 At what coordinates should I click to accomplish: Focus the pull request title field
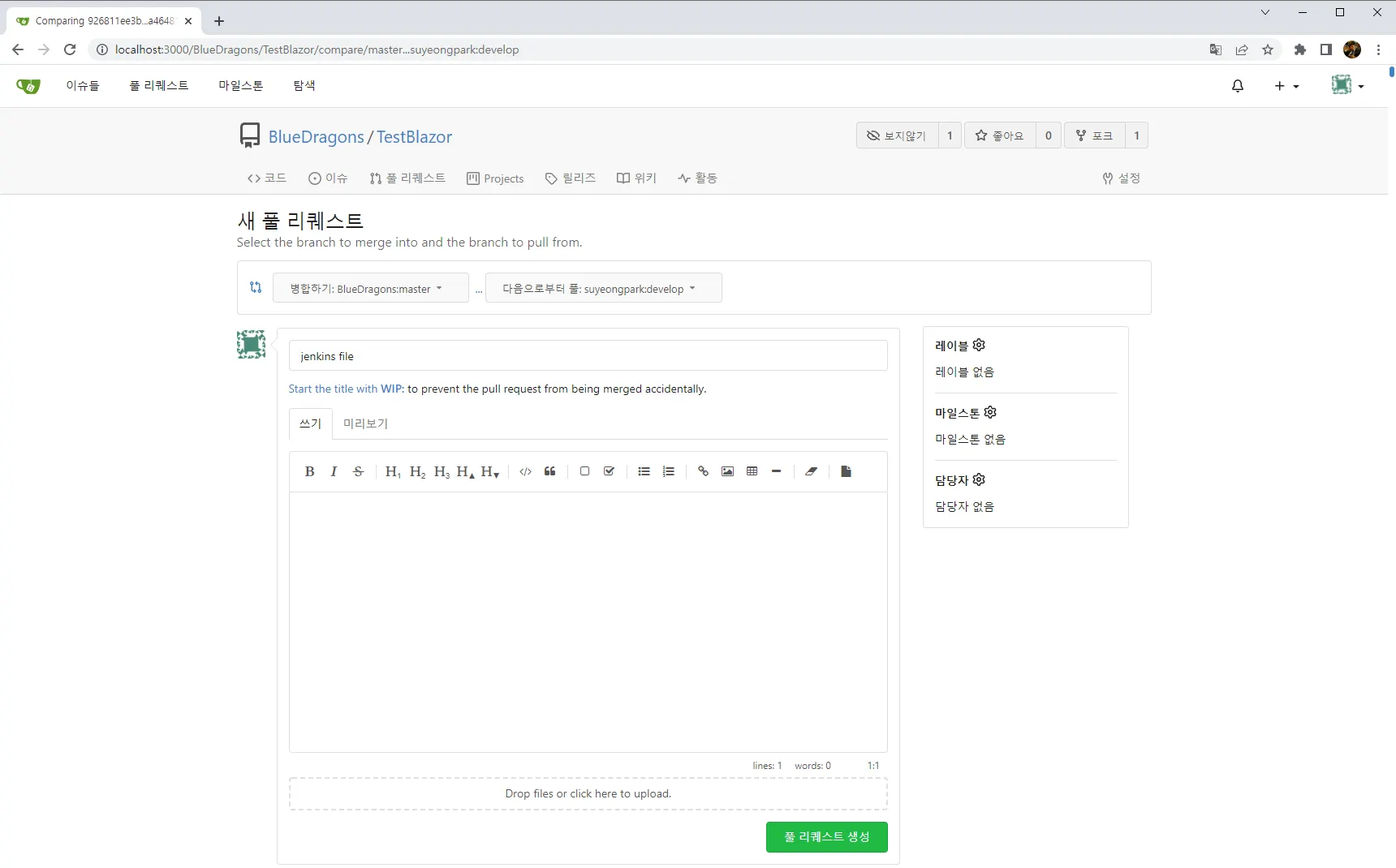click(588, 355)
